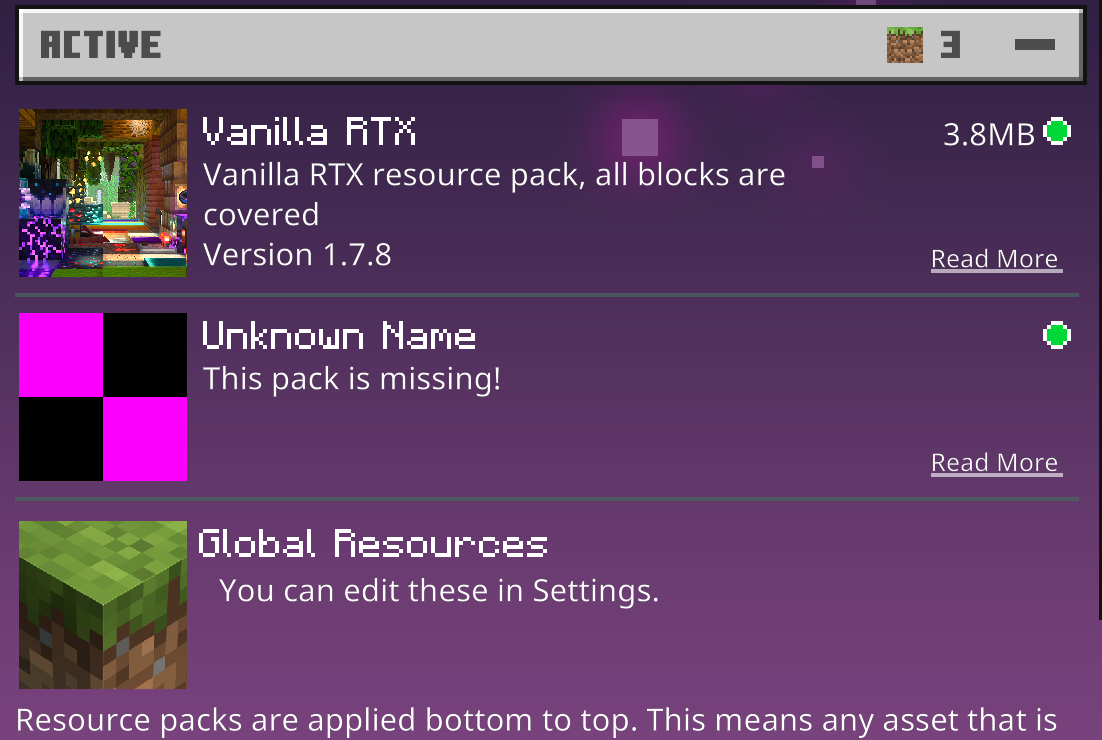The width and height of the screenshot is (1102, 740).
Task: Click the Unknown Name pack title
Action: pyautogui.click(x=338, y=336)
